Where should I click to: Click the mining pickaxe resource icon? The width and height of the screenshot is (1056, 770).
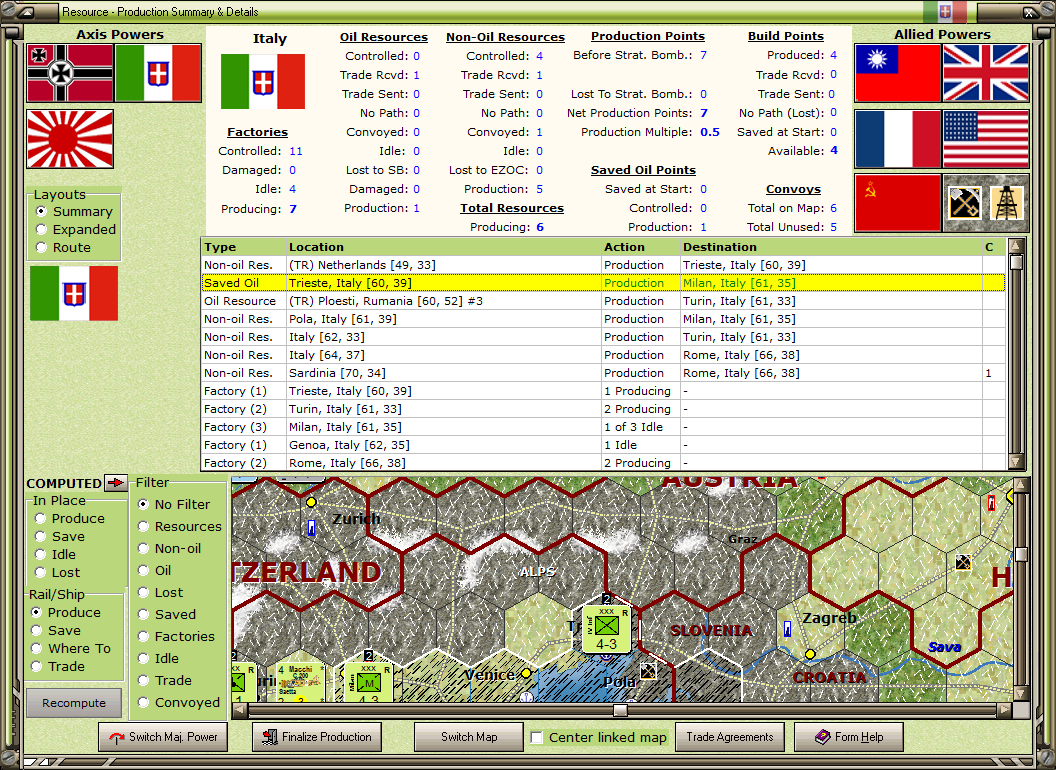[x=964, y=203]
